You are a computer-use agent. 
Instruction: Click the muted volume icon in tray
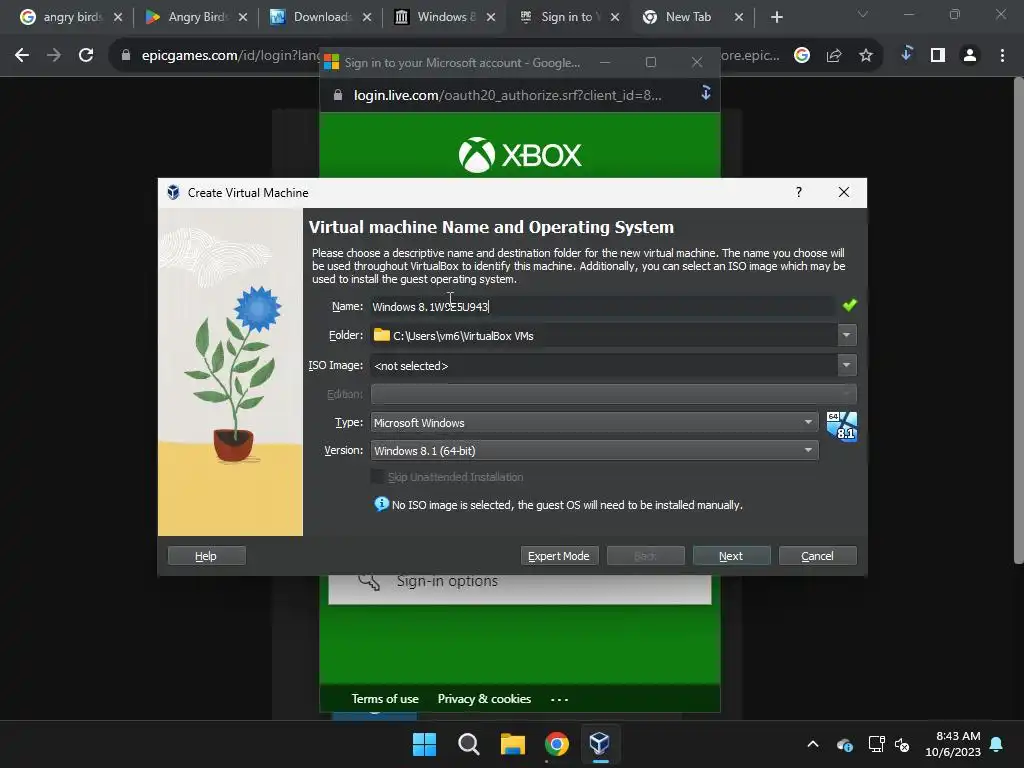pos(903,744)
